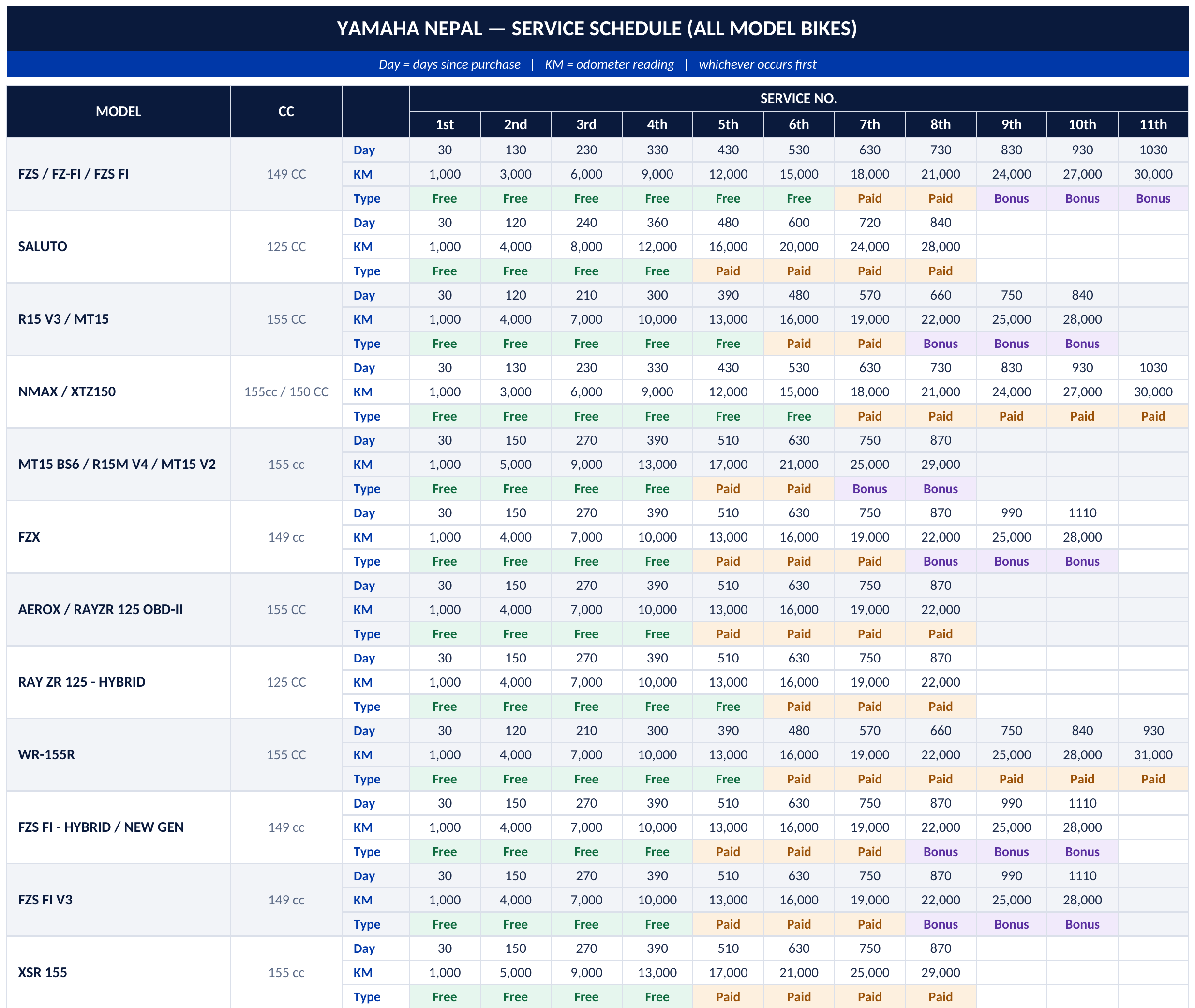Image resolution: width=1195 pixels, height=1008 pixels.
Task: Click AEROX 8th service 'Paid' cell
Action: click(x=941, y=634)
